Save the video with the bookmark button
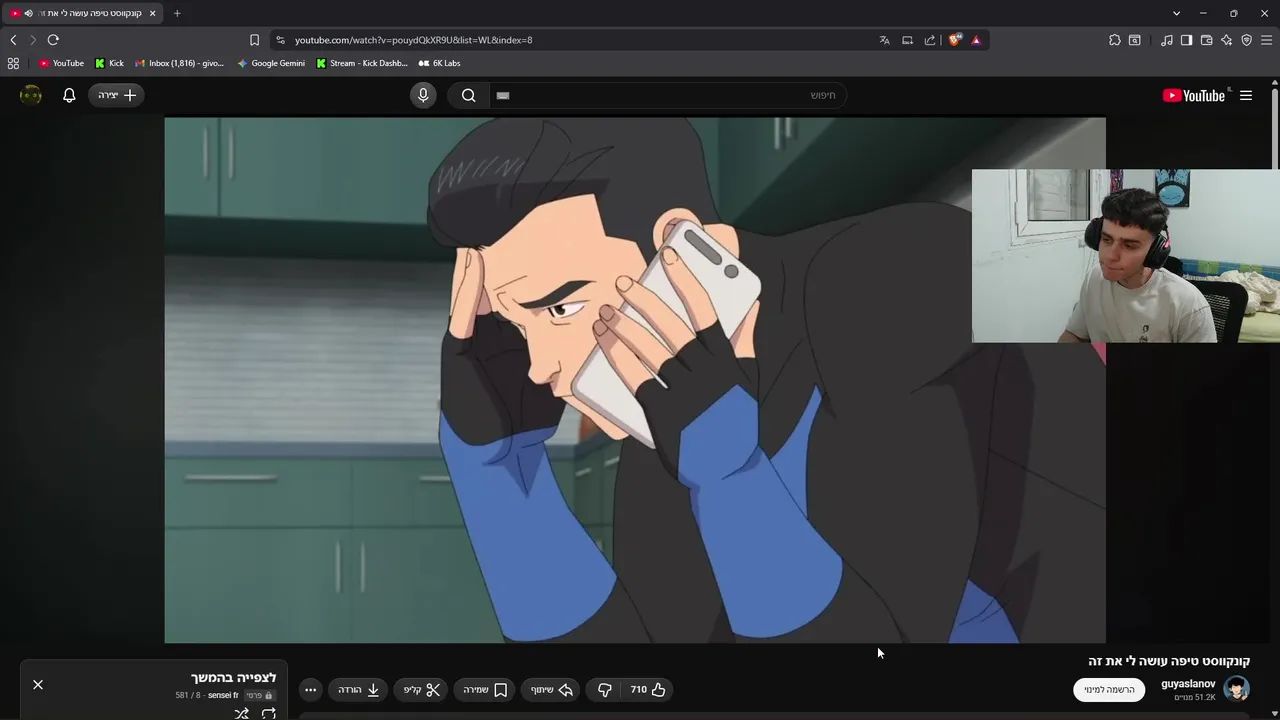Screen dimensions: 1280x720 coord(485,690)
